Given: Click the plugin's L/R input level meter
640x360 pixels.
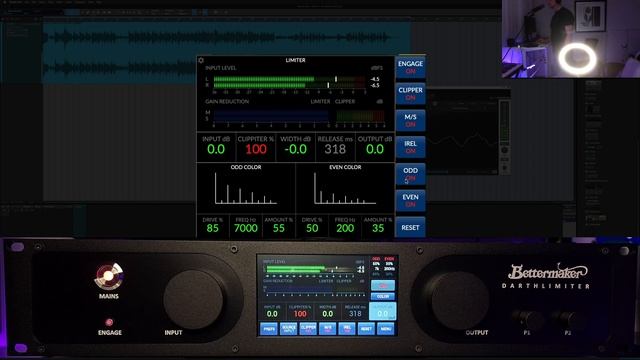Looking at the screenshot, I should click(x=289, y=82).
